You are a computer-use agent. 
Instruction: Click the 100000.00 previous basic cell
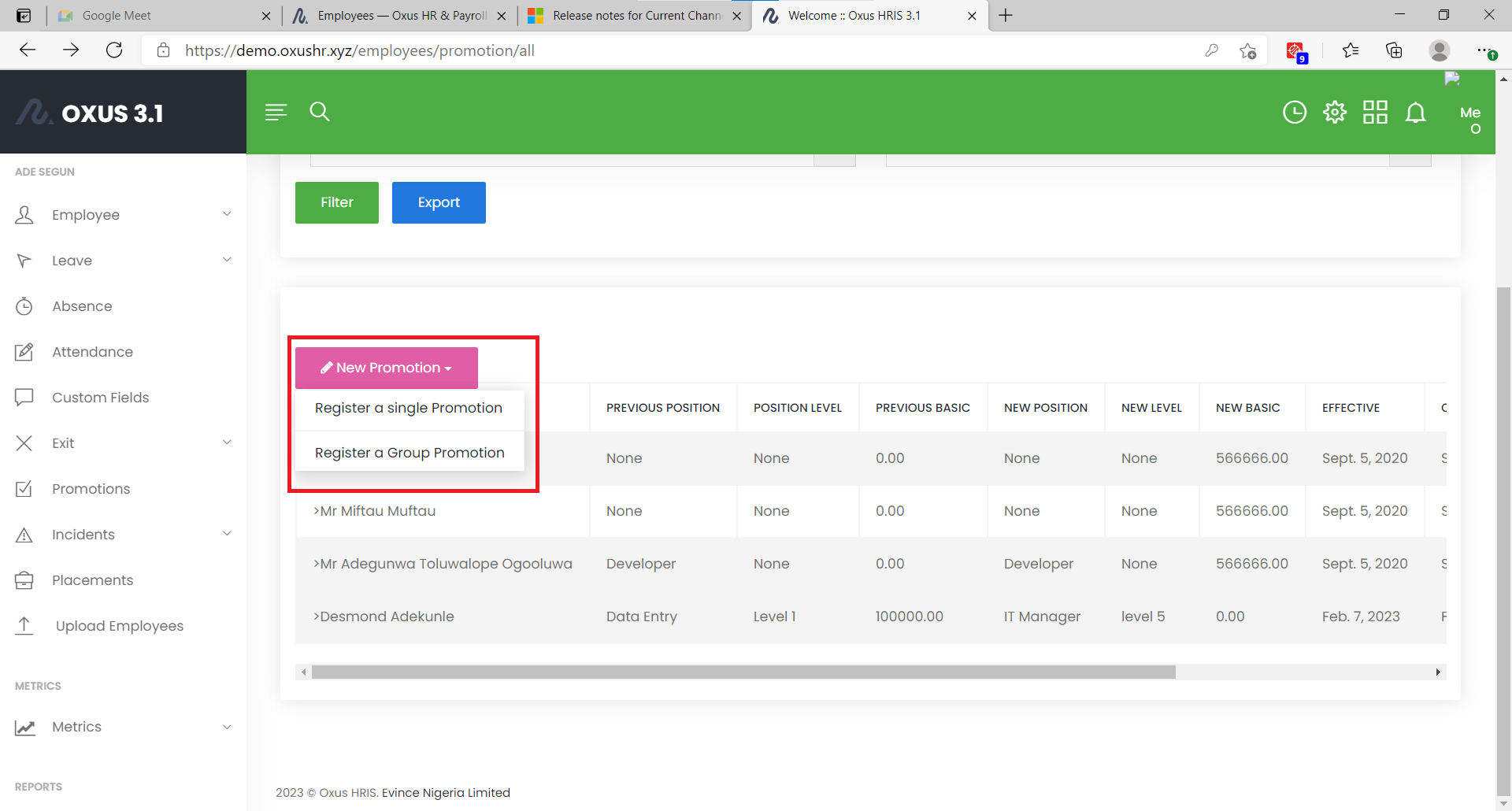click(x=910, y=617)
